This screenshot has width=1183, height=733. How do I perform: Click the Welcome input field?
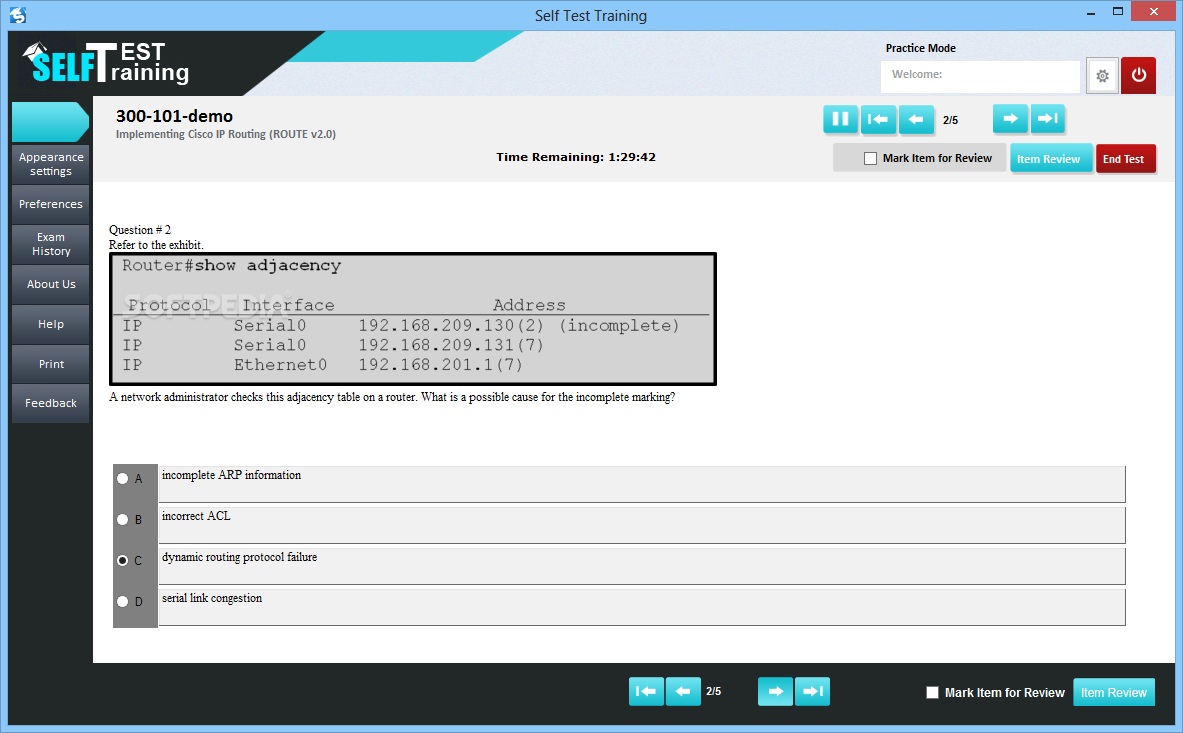pos(980,76)
